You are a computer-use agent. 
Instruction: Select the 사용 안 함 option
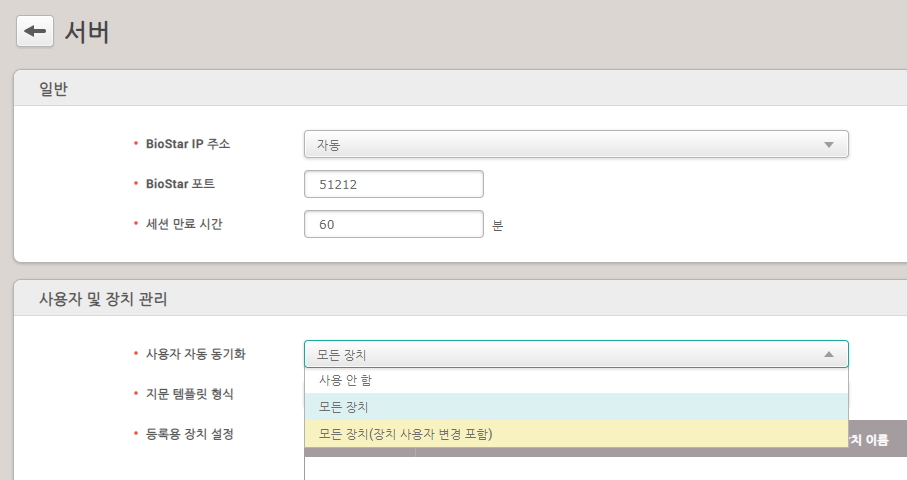[346, 381]
